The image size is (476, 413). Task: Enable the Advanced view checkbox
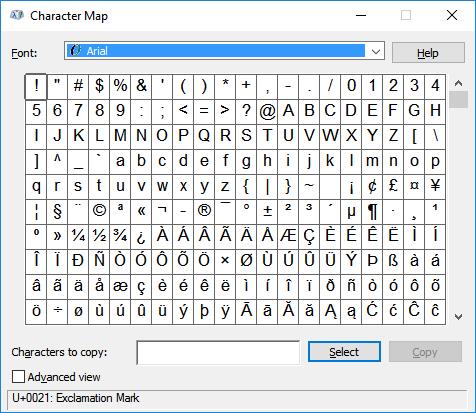point(18,377)
